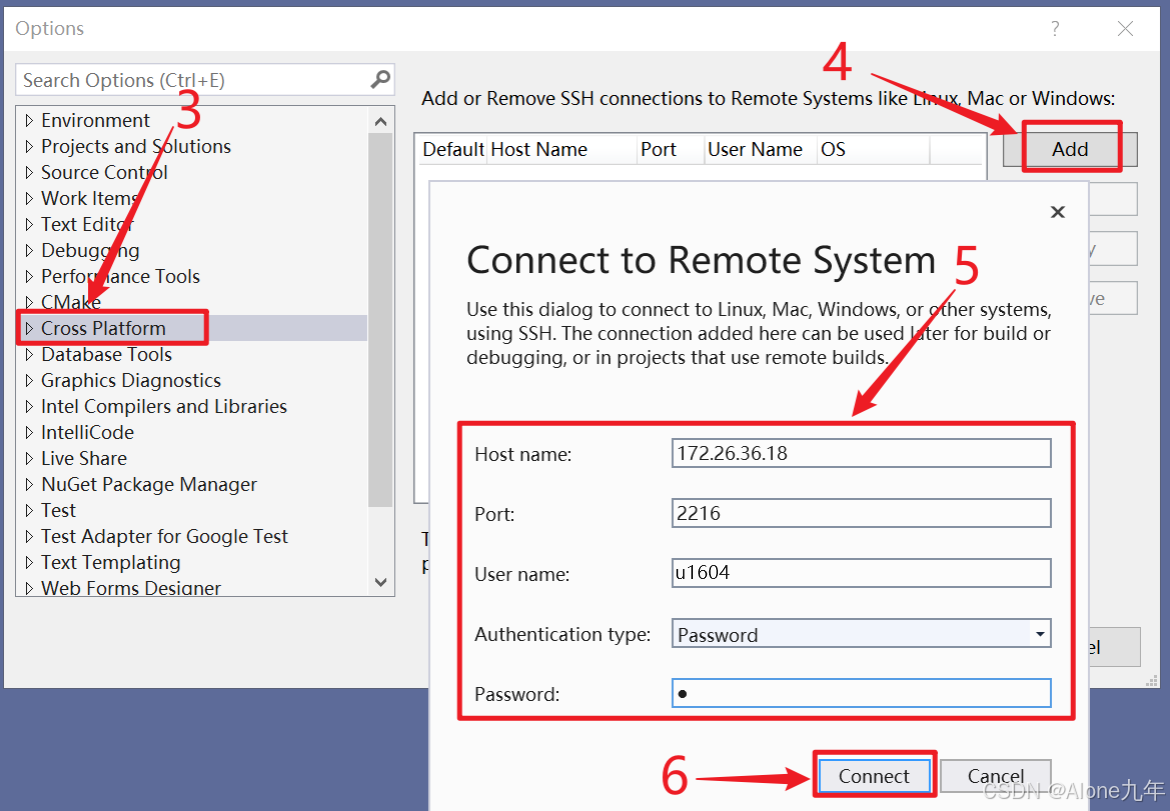Click the Connect to Remote System close icon
The height and width of the screenshot is (811, 1170).
pyautogui.click(x=1057, y=212)
